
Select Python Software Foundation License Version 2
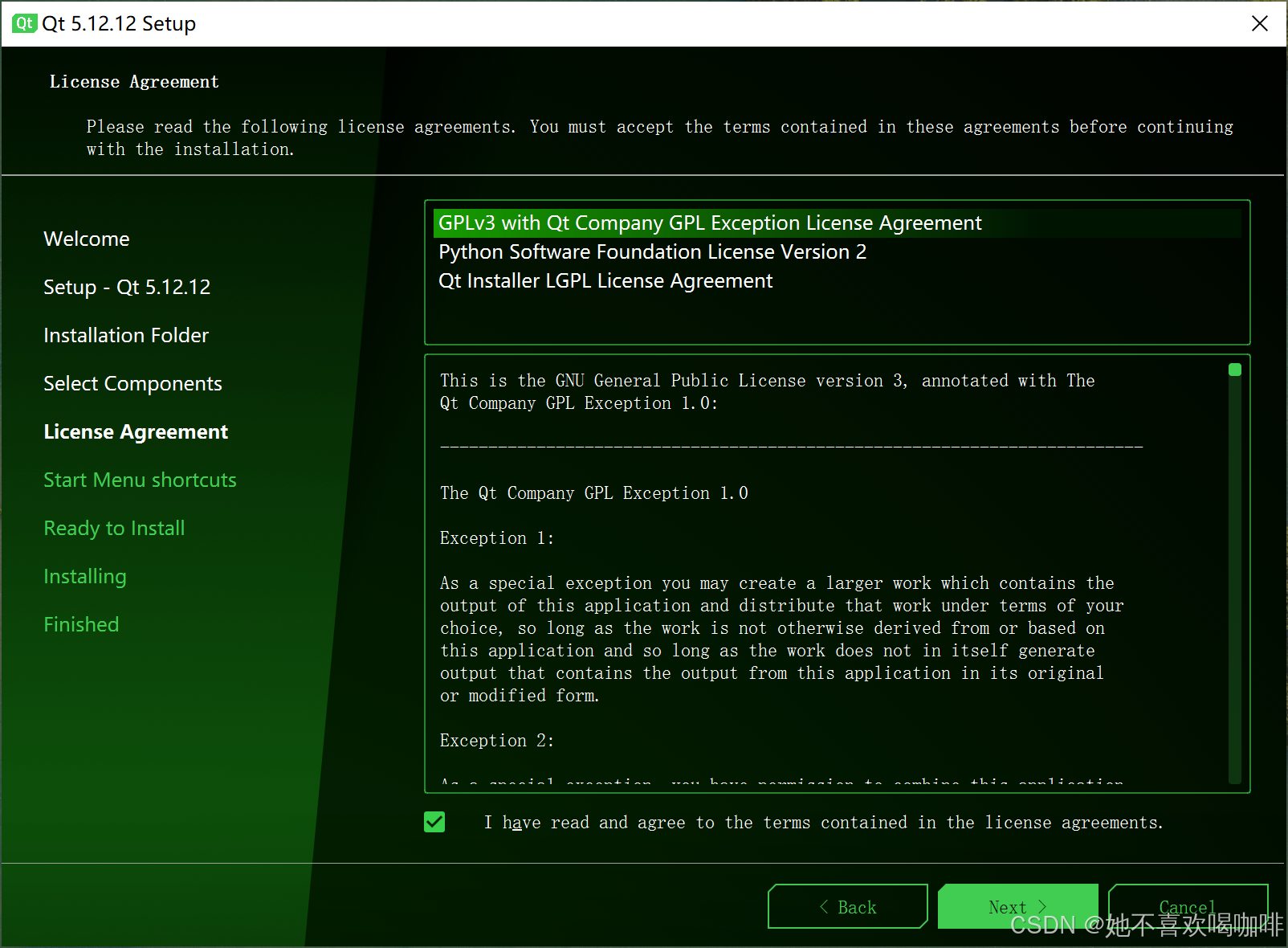click(837, 252)
